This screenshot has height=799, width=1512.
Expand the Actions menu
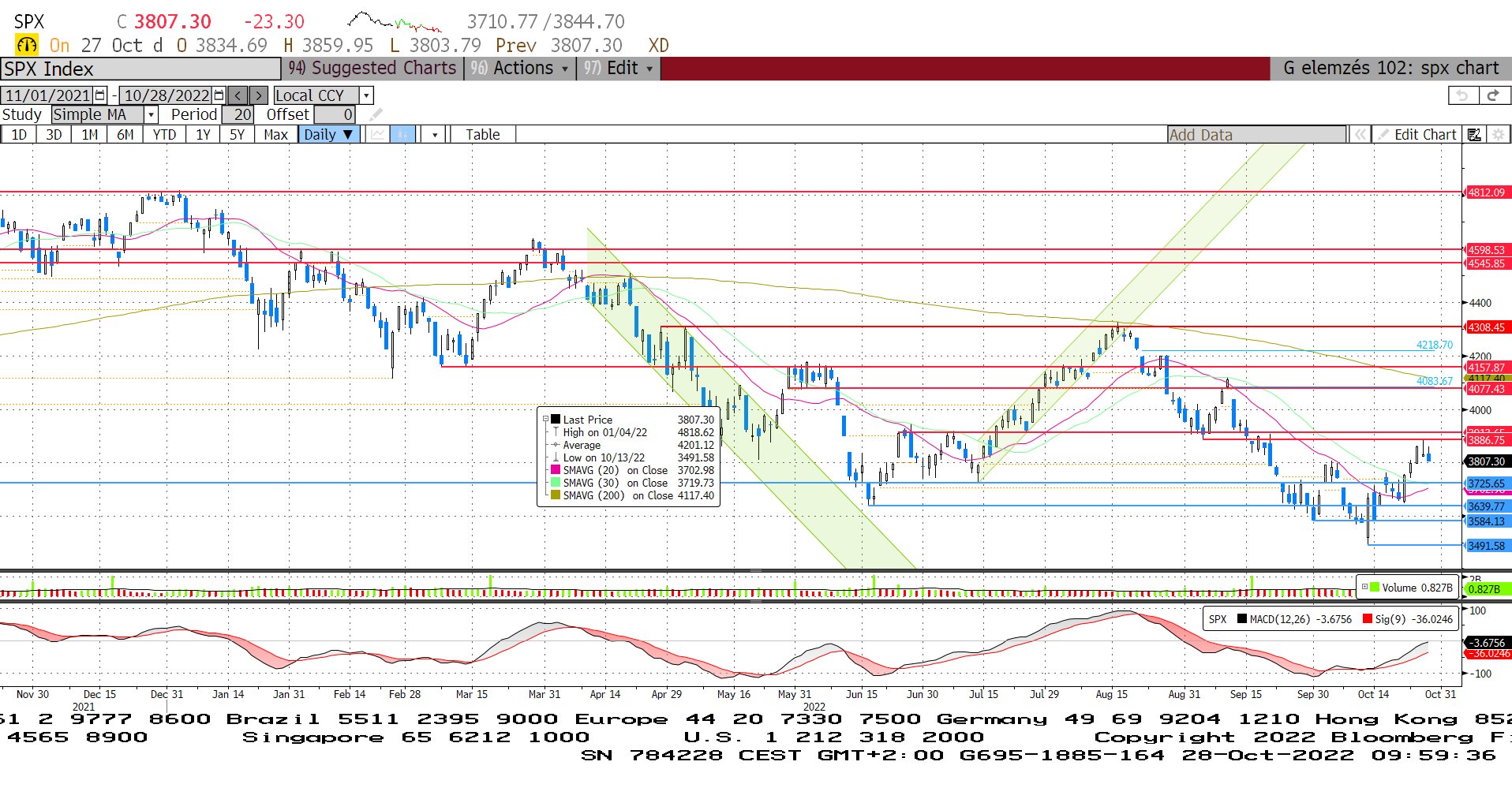click(519, 69)
